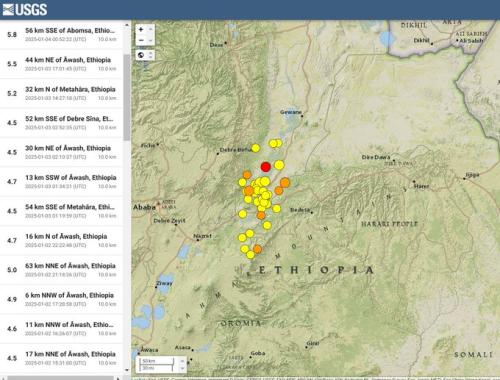This screenshot has height=380, width=500.
Task: Click the Awasa city label
Action: [x=149, y=350]
